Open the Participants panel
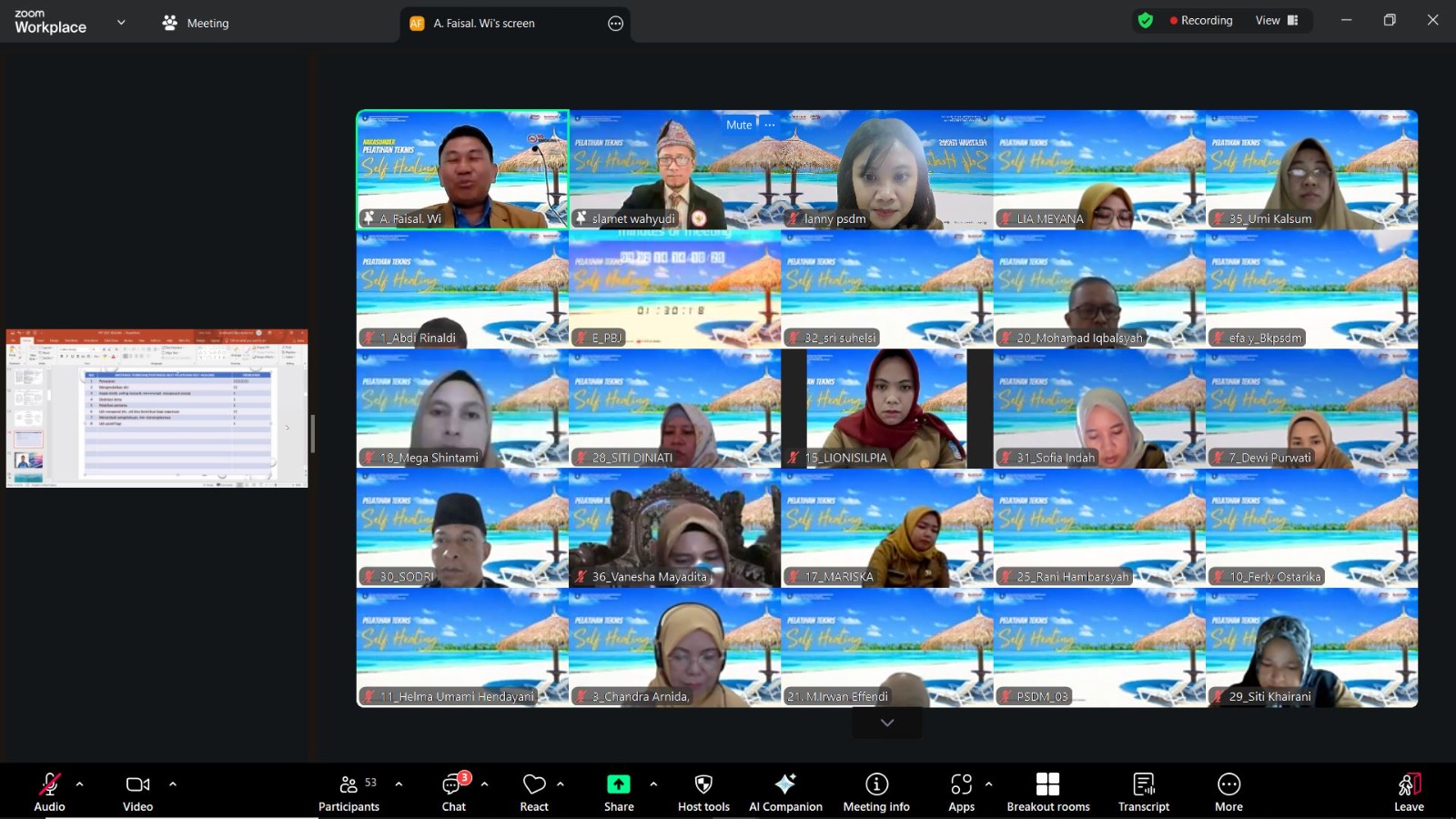 [x=349, y=792]
